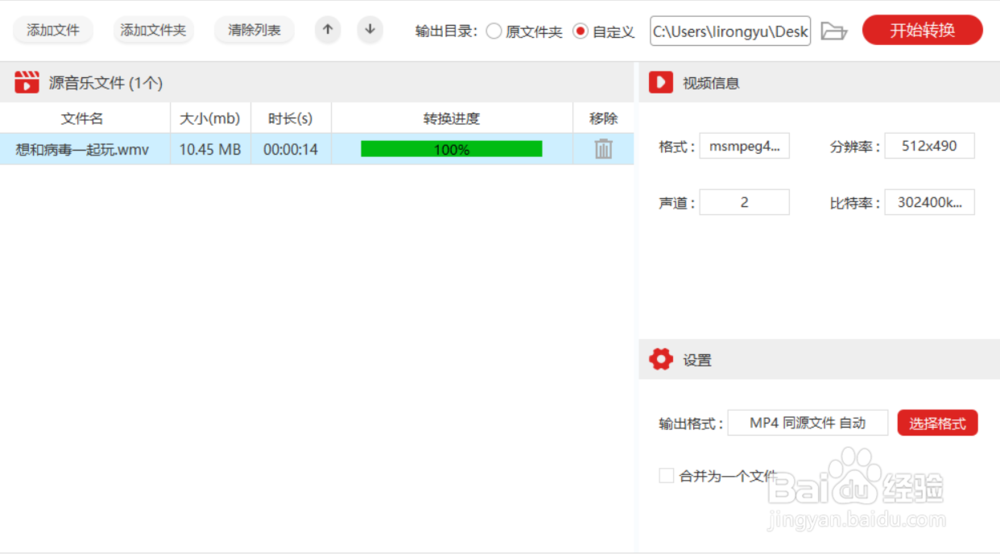Click the 移除 column header
Screen dimensions: 1000x554
coord(603,118)
